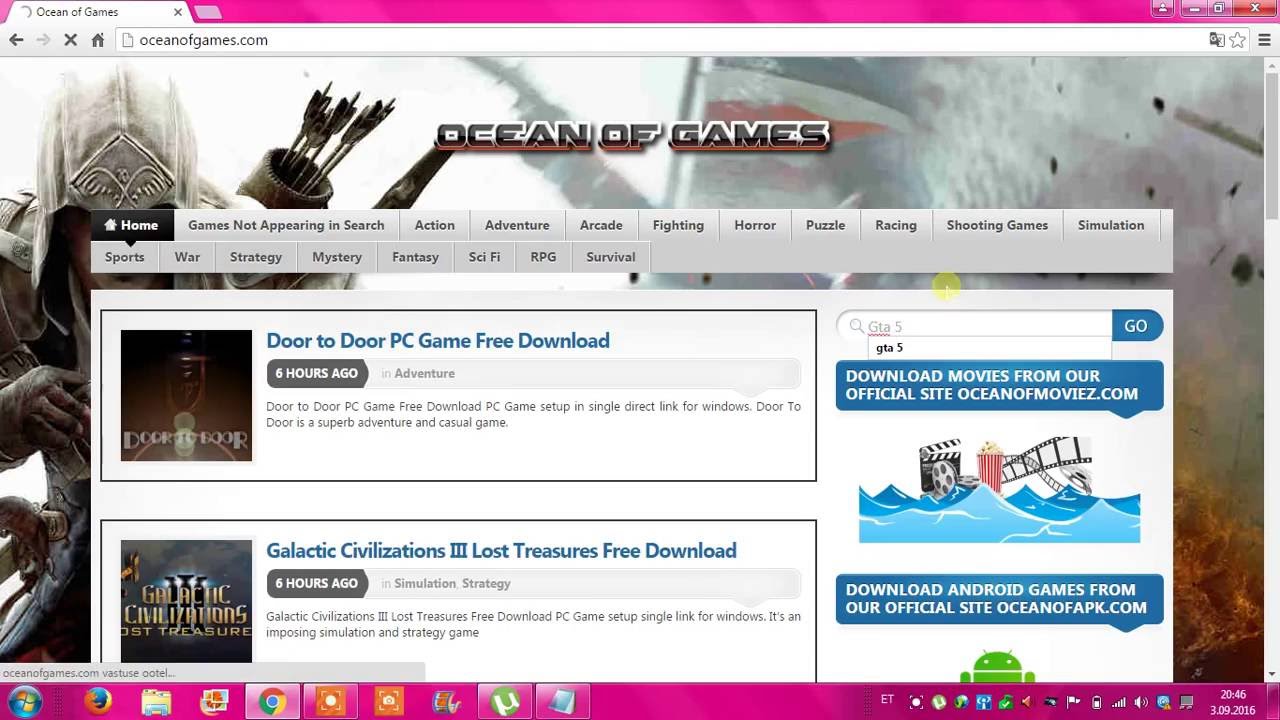Open the taskbar clock showing 20:46

[x=1233, y=702]
